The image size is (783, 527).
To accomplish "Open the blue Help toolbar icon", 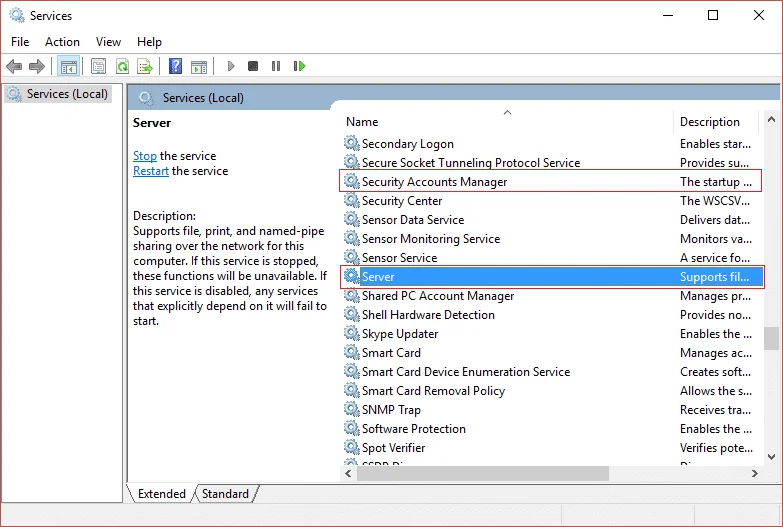I will pyautogui.click(x=175, y=66).
